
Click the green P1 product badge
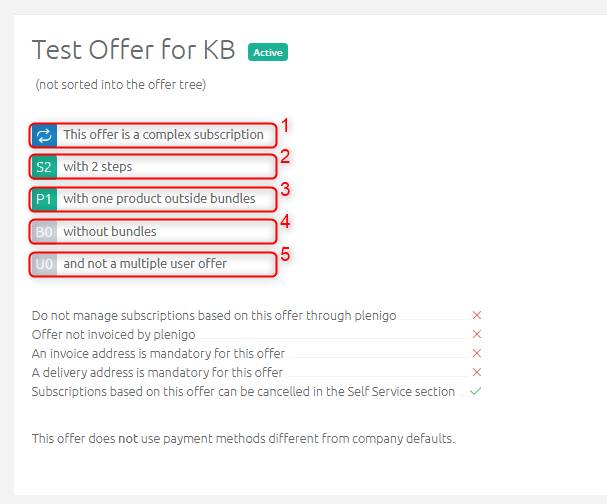44,199
